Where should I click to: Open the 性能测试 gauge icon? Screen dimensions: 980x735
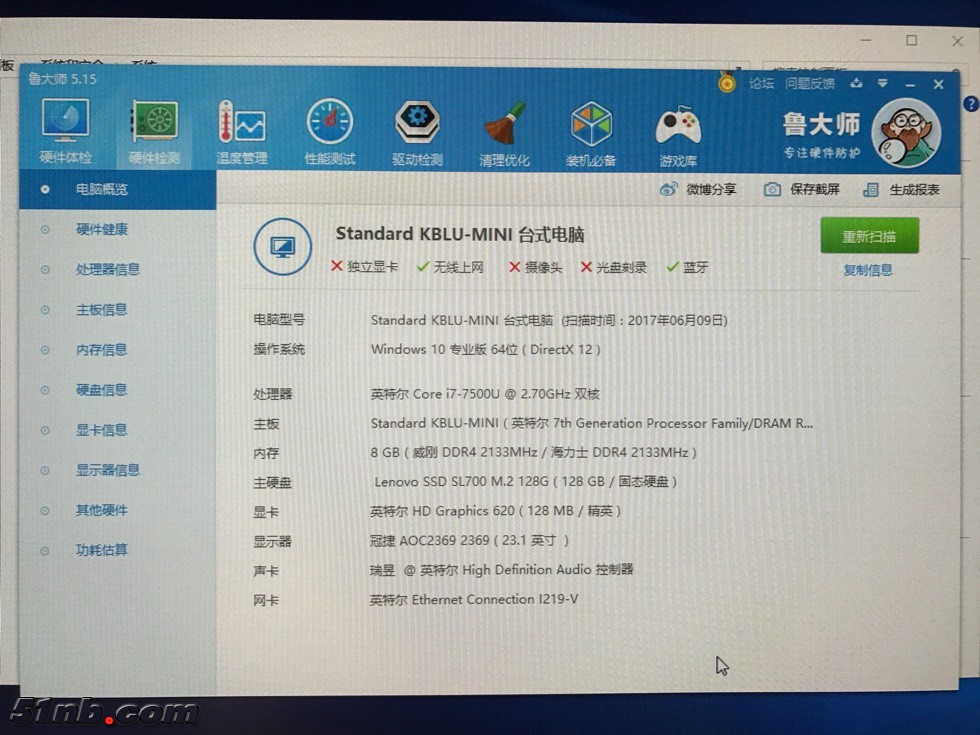point(330,130)
